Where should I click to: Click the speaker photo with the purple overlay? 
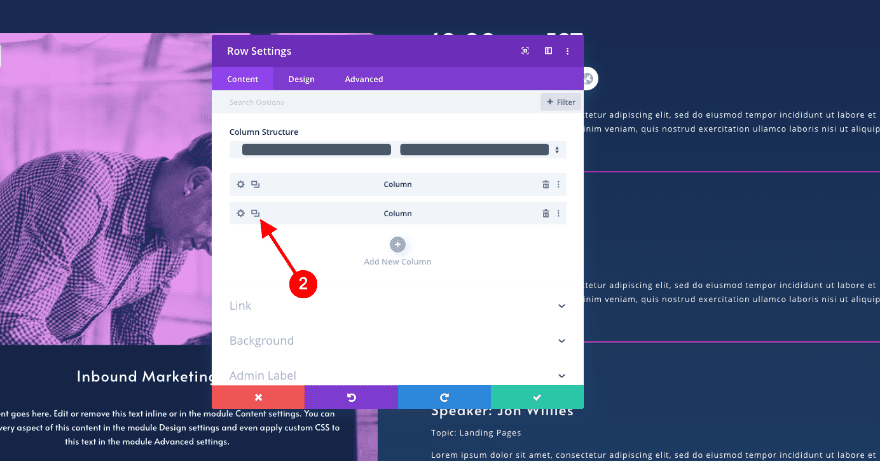click(106, 189)
